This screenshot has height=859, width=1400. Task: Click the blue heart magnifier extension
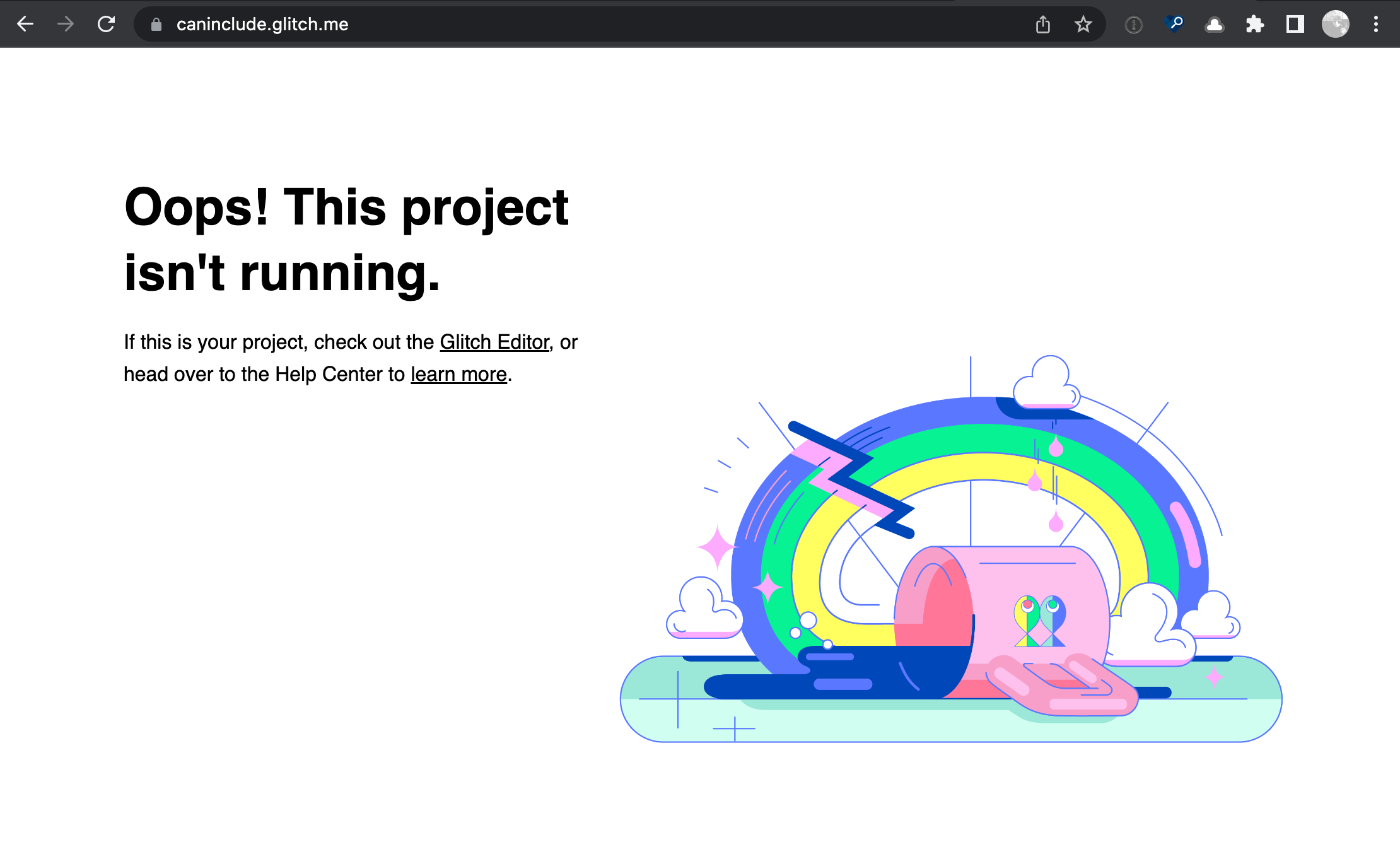coord(1174,25)
